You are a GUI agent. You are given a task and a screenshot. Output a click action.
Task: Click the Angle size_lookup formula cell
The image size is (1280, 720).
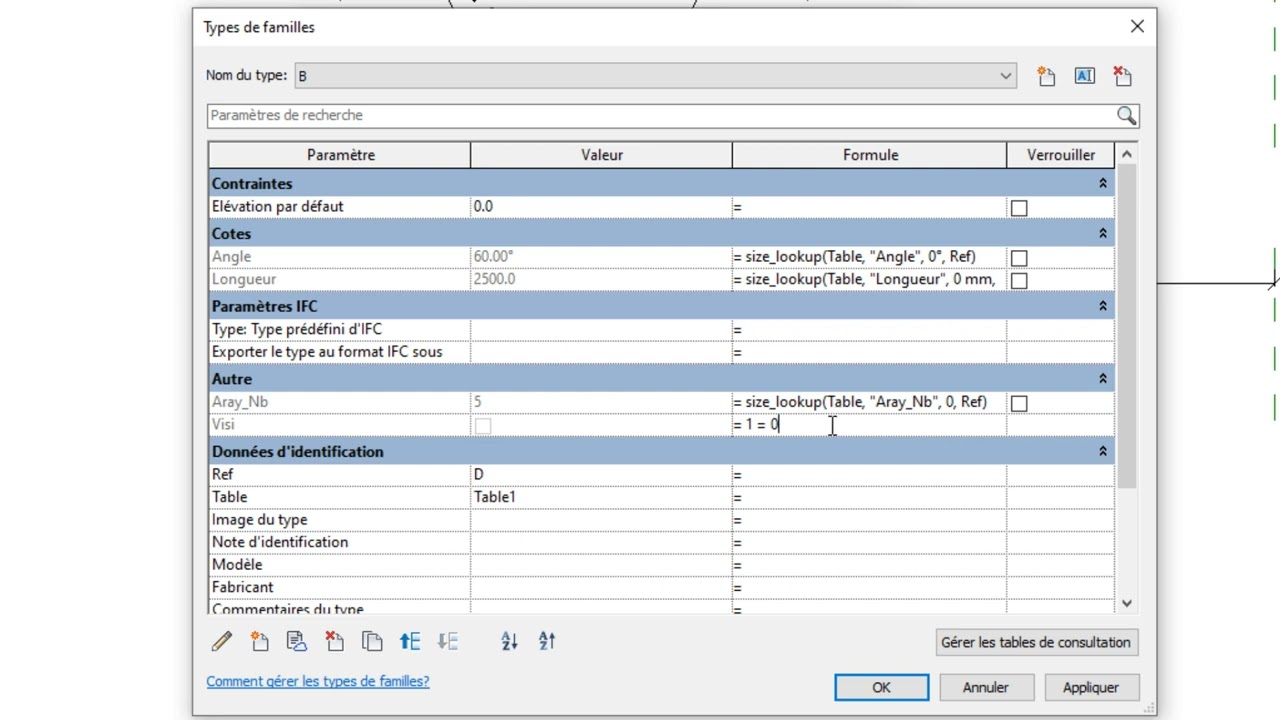pos(869,257)
